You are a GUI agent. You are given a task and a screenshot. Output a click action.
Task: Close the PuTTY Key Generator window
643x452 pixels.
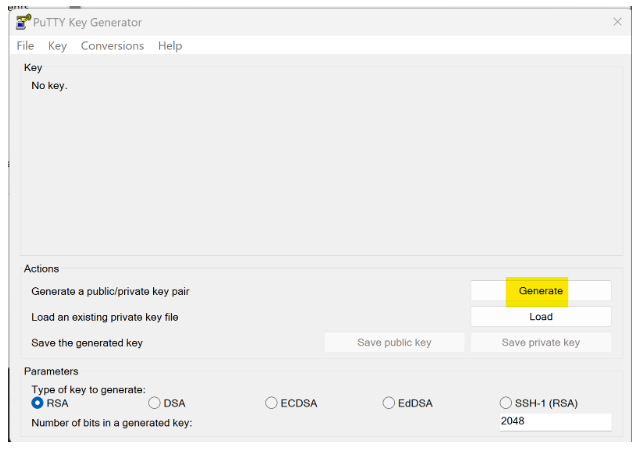click(616, 22)
